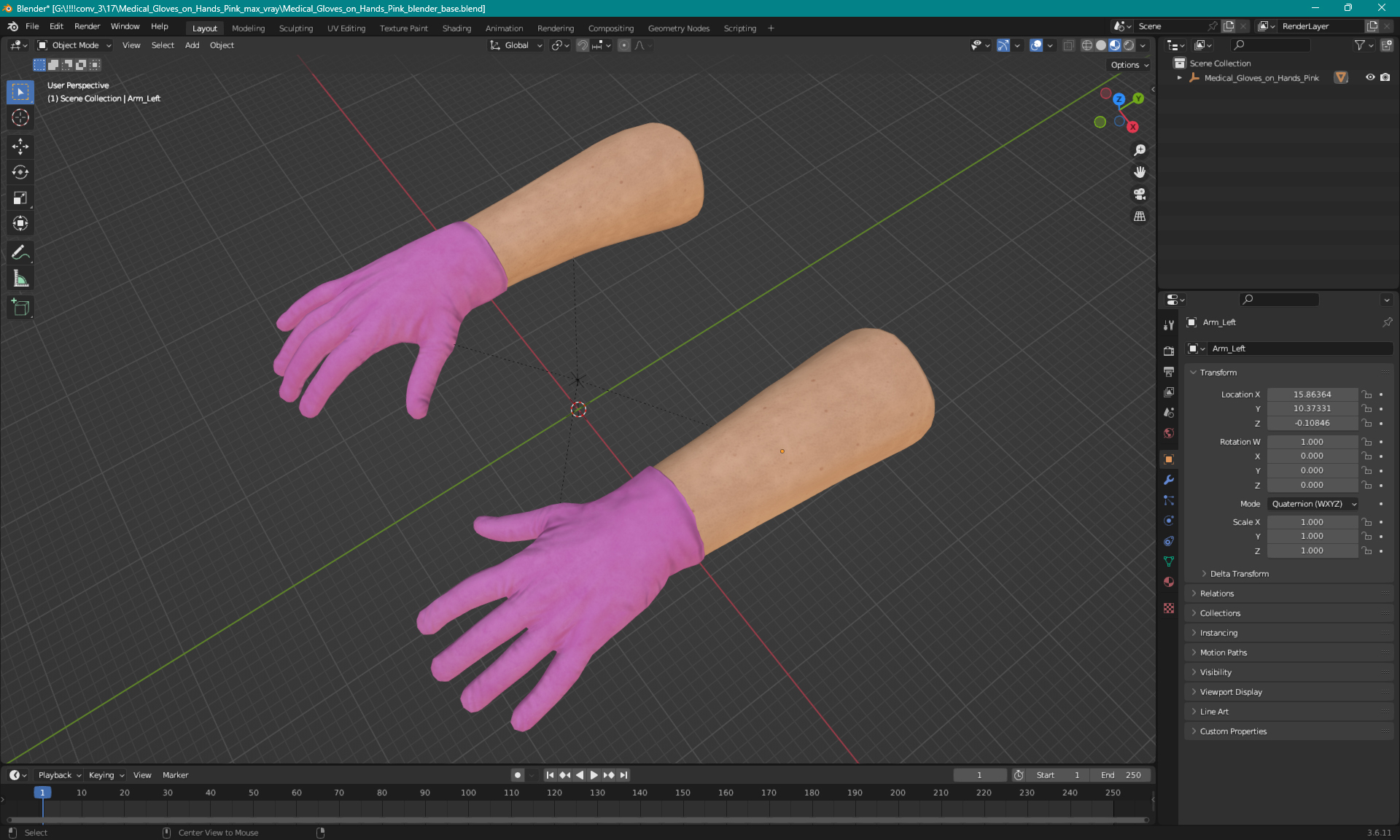Expand the Viewport Display panel
Image resolution: width=1400 pixels, height=840 pixels.
[1230, 692]
